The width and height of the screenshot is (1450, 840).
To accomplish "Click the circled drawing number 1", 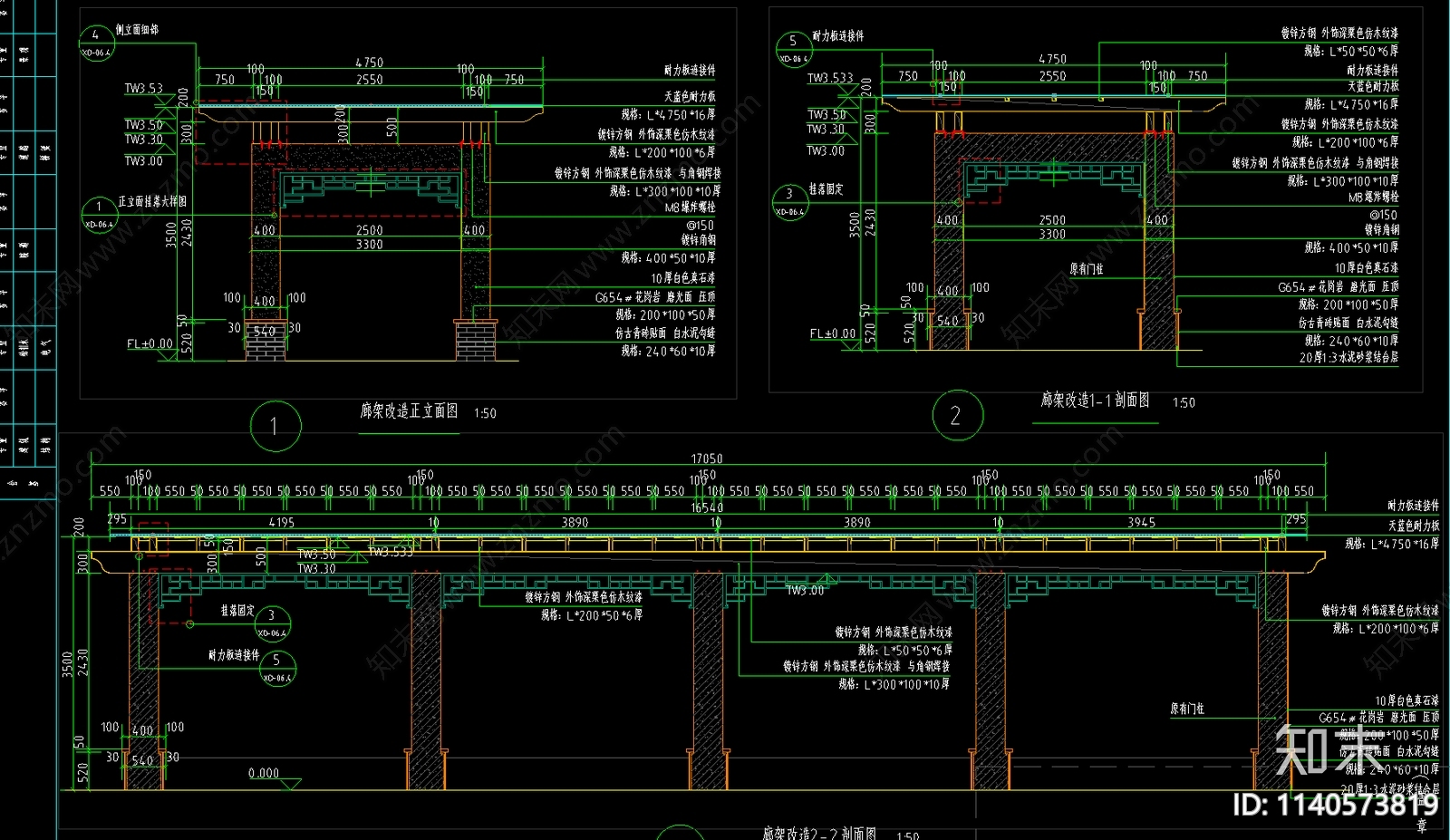I will (x=275, y=425).
